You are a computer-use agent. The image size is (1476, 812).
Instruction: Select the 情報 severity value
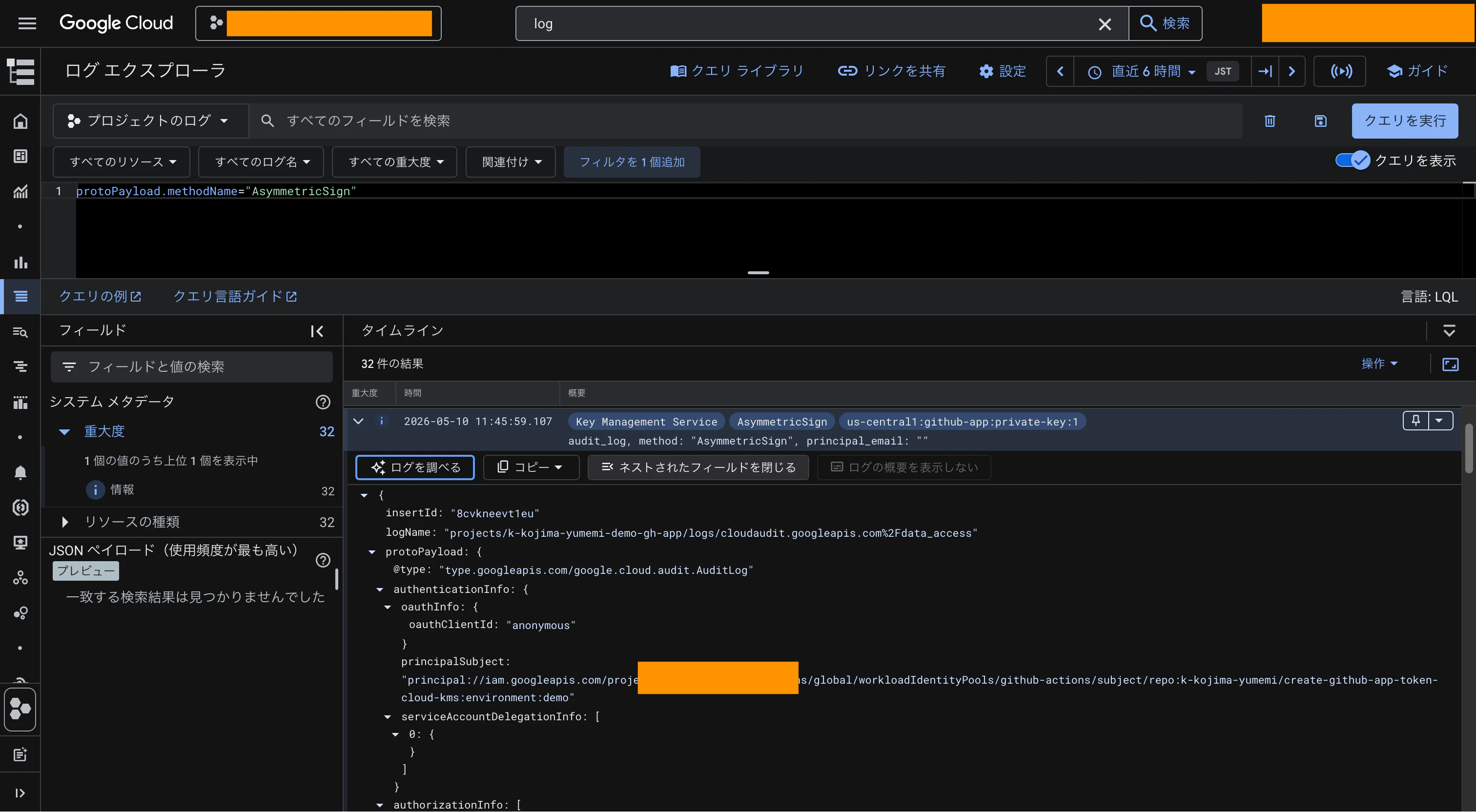coord(122,490)
